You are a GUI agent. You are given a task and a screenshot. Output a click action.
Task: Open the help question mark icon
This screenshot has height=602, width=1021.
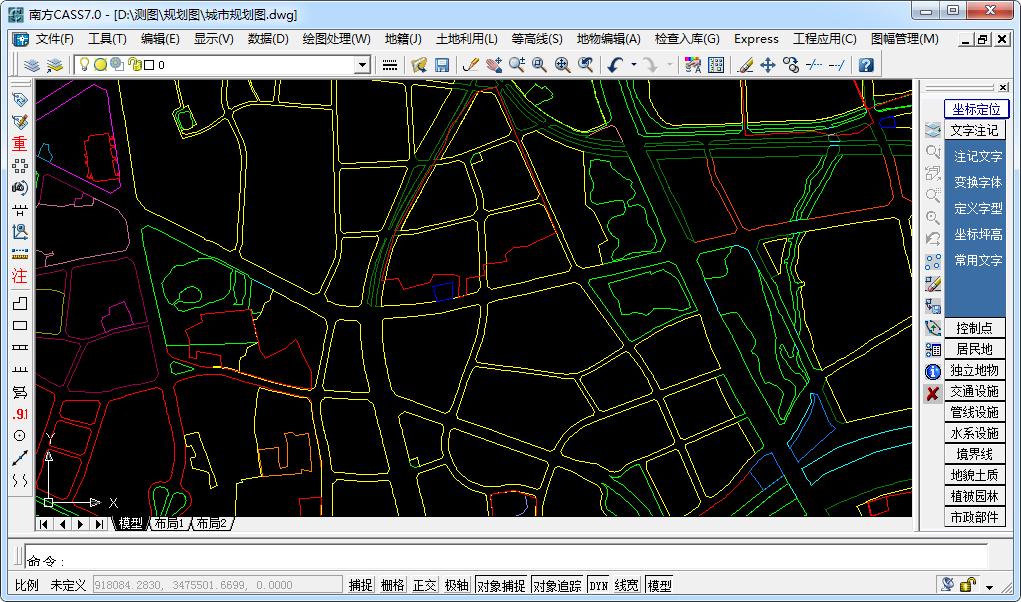click(x=866, y=65)
